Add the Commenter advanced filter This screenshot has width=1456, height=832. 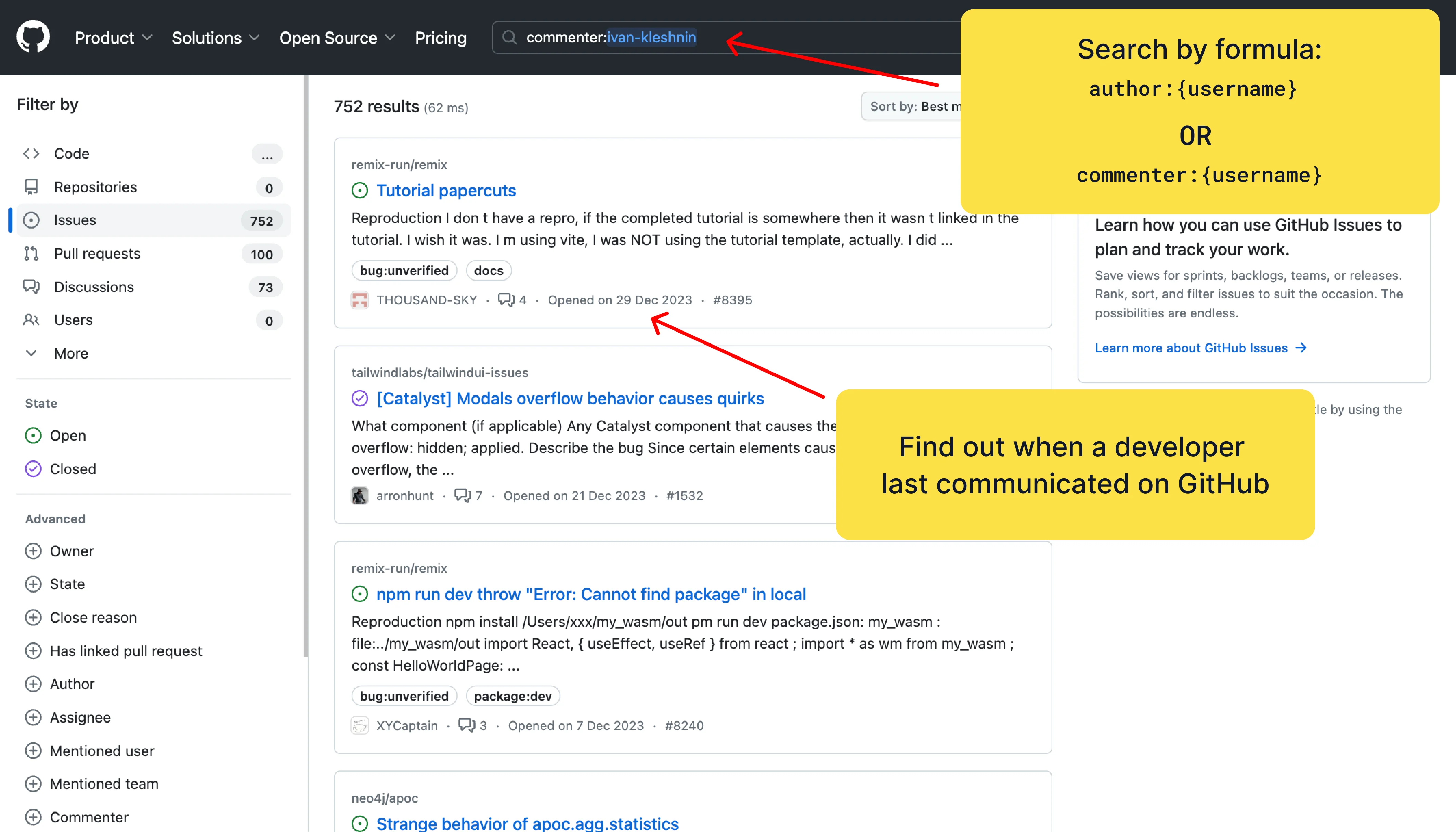[89, 817]
